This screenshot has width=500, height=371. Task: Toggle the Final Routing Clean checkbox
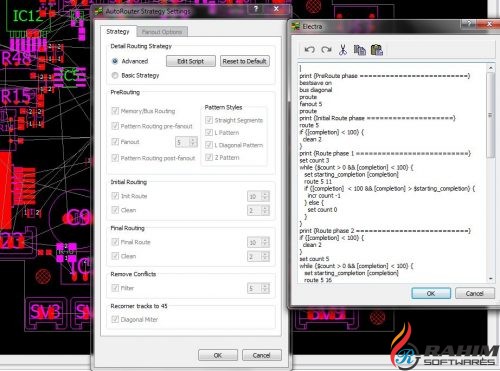click(x=115, y=256)
